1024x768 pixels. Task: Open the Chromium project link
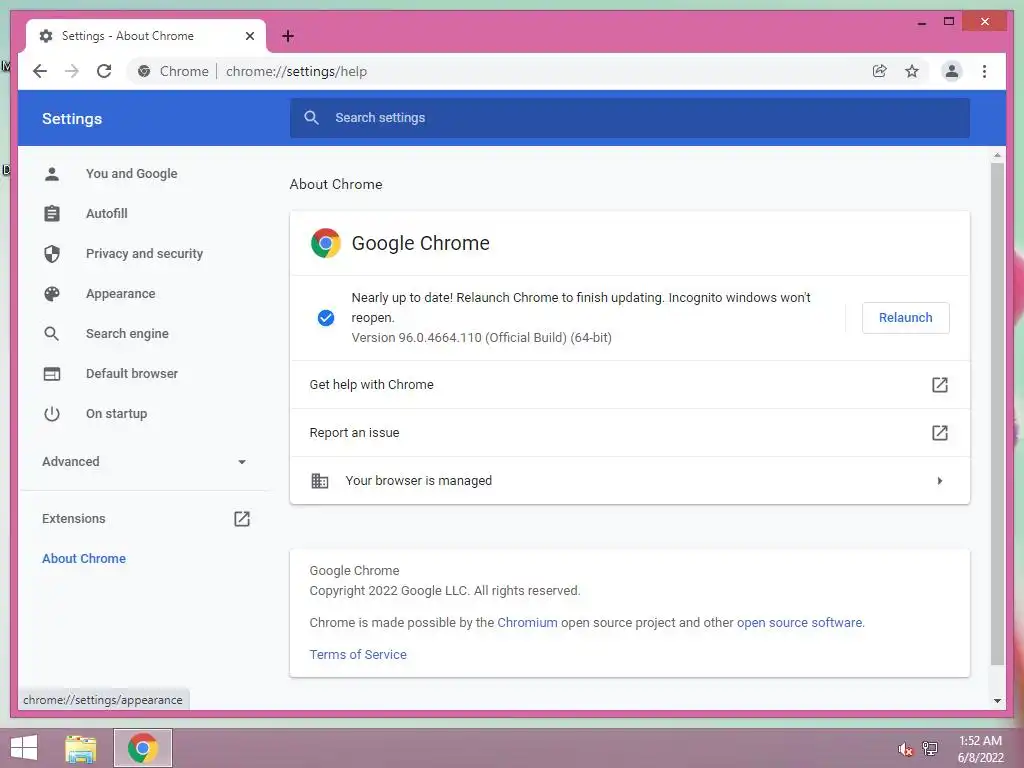pos(527,622)
